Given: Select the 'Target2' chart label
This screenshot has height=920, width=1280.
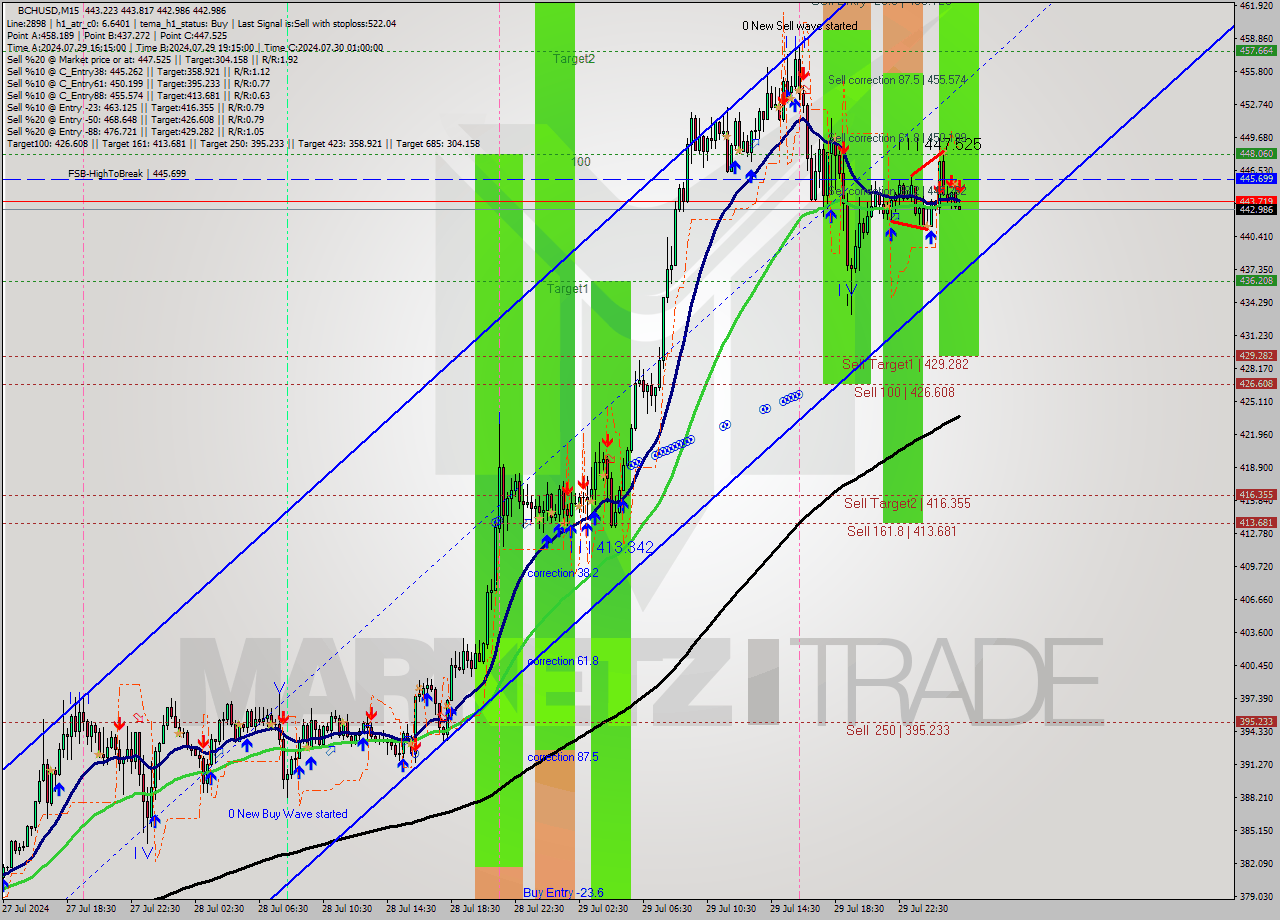Looking at the screenshot, I should 574,59.
